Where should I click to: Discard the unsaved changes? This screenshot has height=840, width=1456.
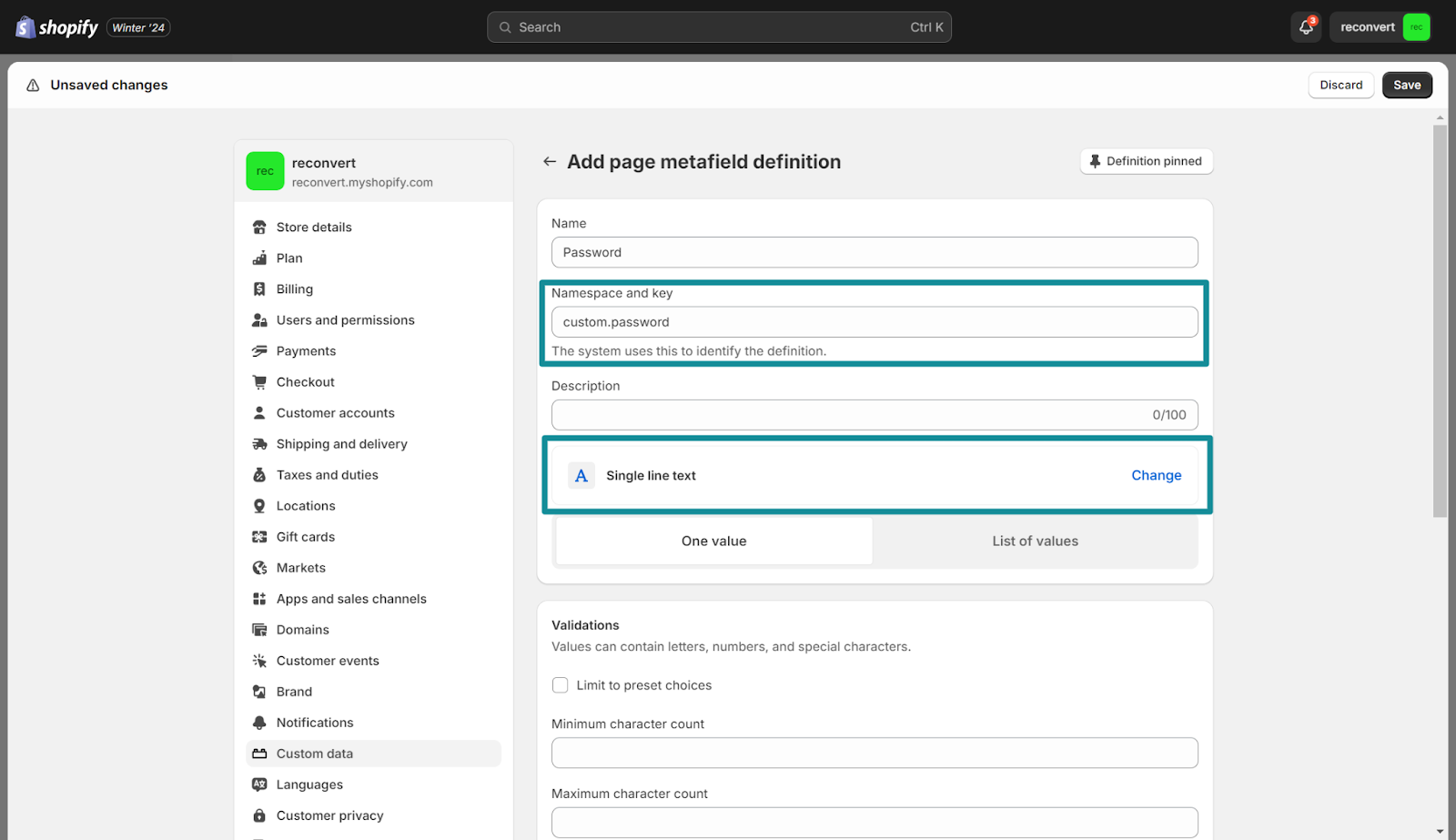click(1341, 85)
